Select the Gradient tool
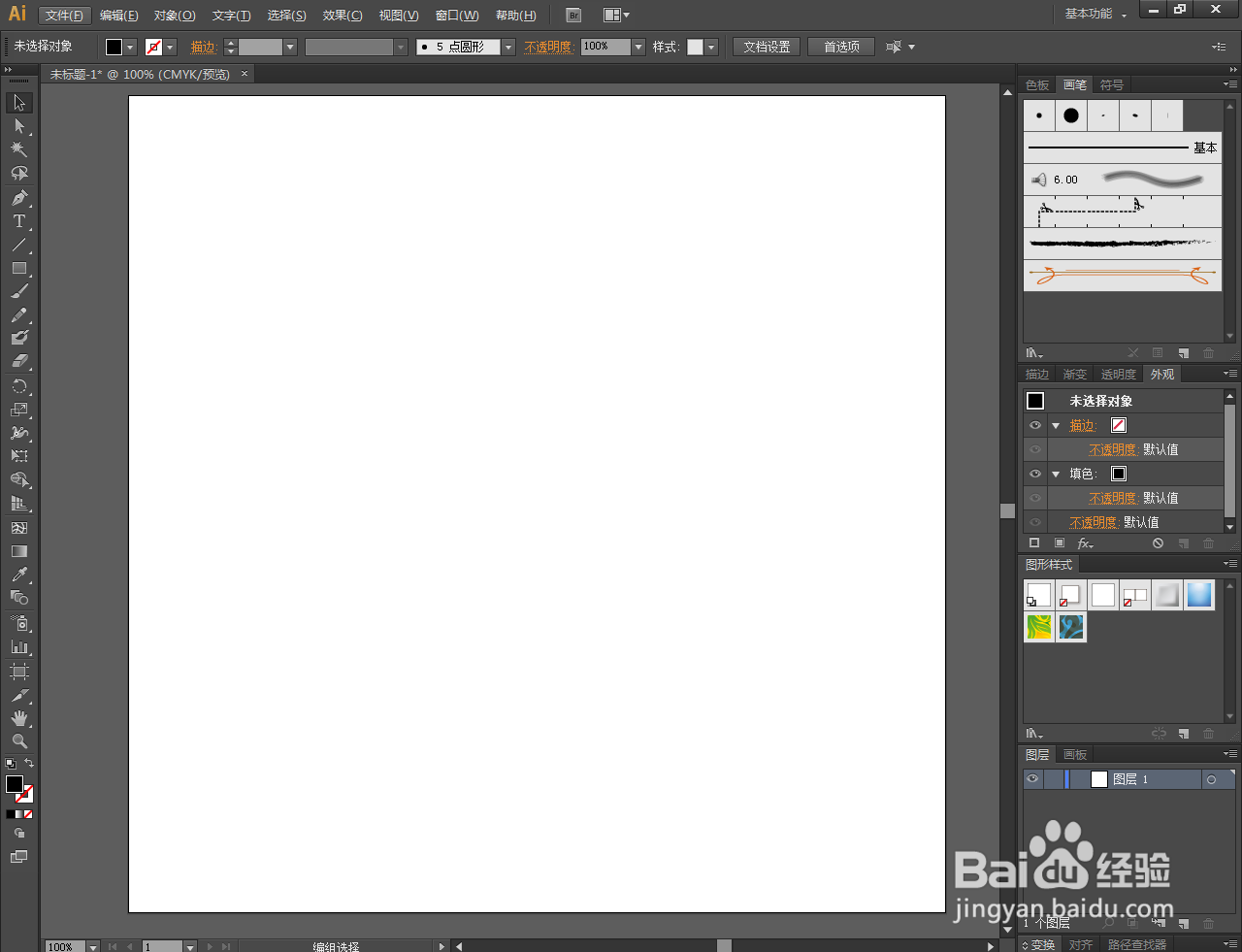 pyautogui.click(x=19, y=551)
